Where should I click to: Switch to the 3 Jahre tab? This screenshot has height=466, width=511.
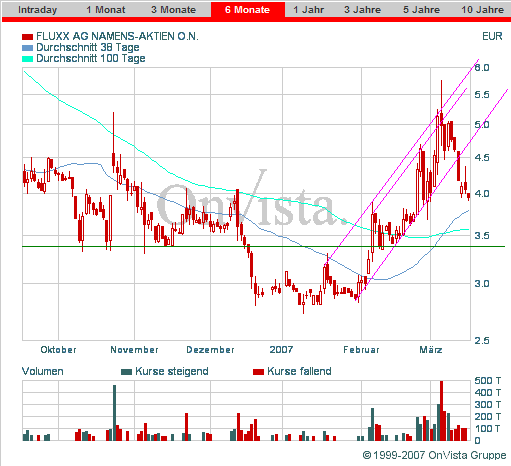click(362, 10)
